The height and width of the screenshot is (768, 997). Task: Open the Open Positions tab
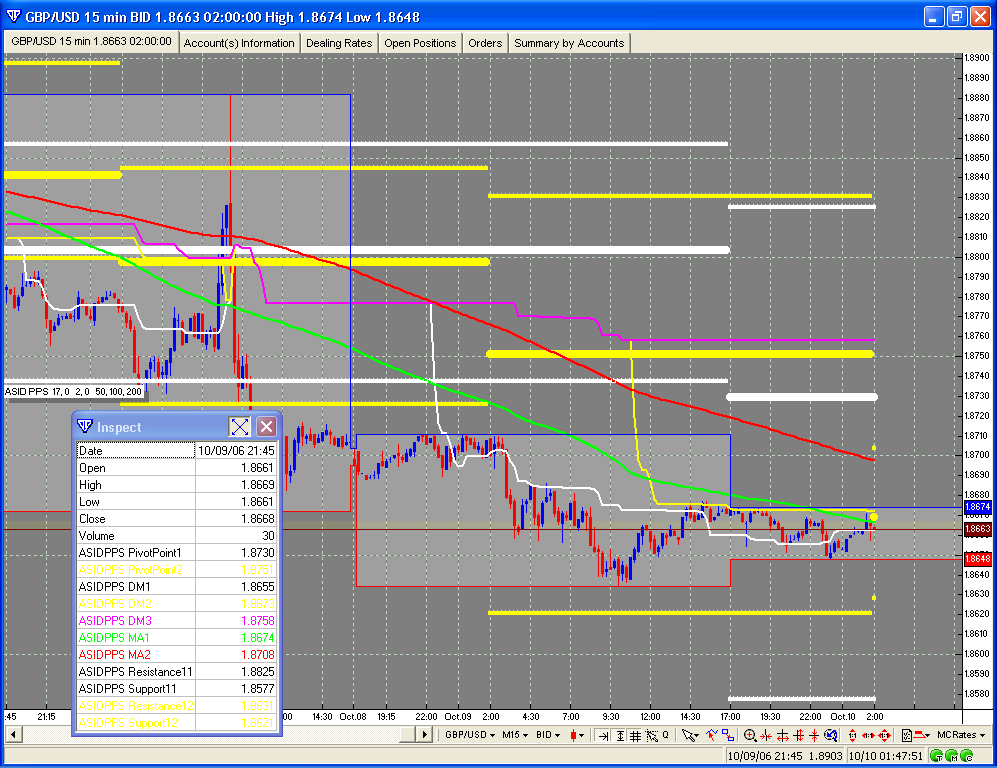420,43
